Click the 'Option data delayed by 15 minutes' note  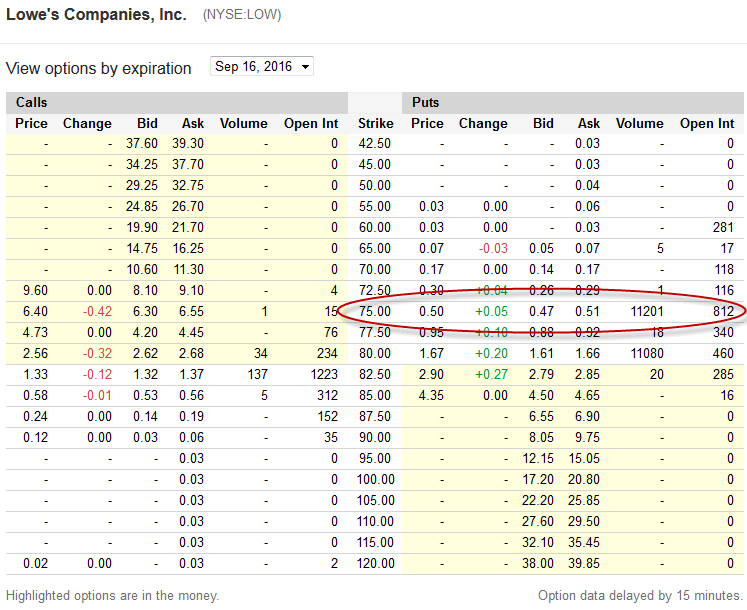[x=640, y=596]
